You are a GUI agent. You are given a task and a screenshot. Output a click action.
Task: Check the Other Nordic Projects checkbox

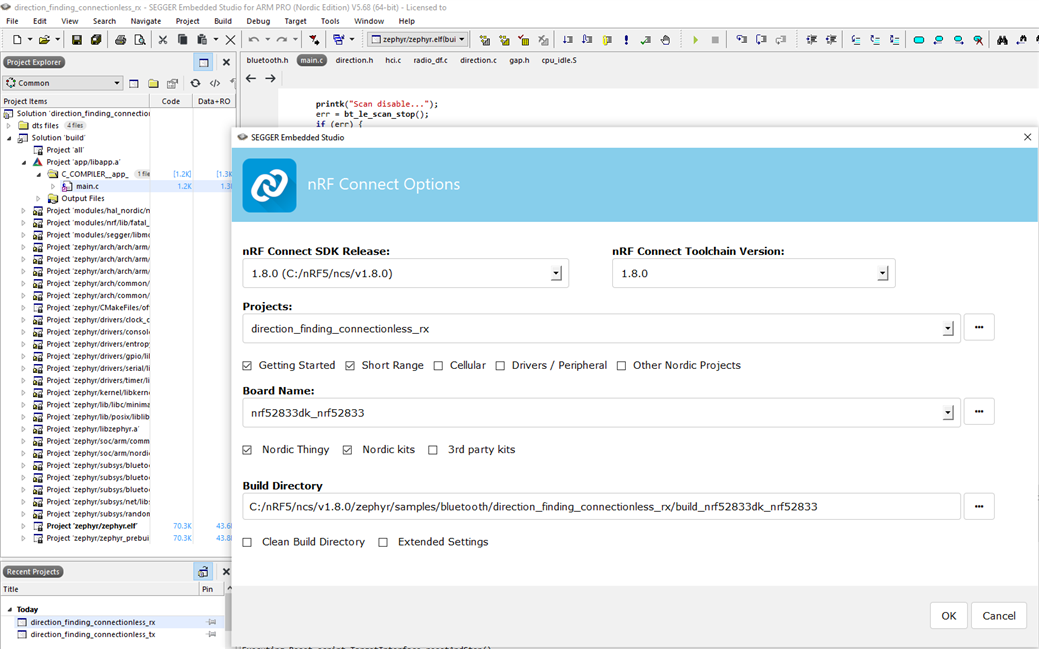click(621, 365)
